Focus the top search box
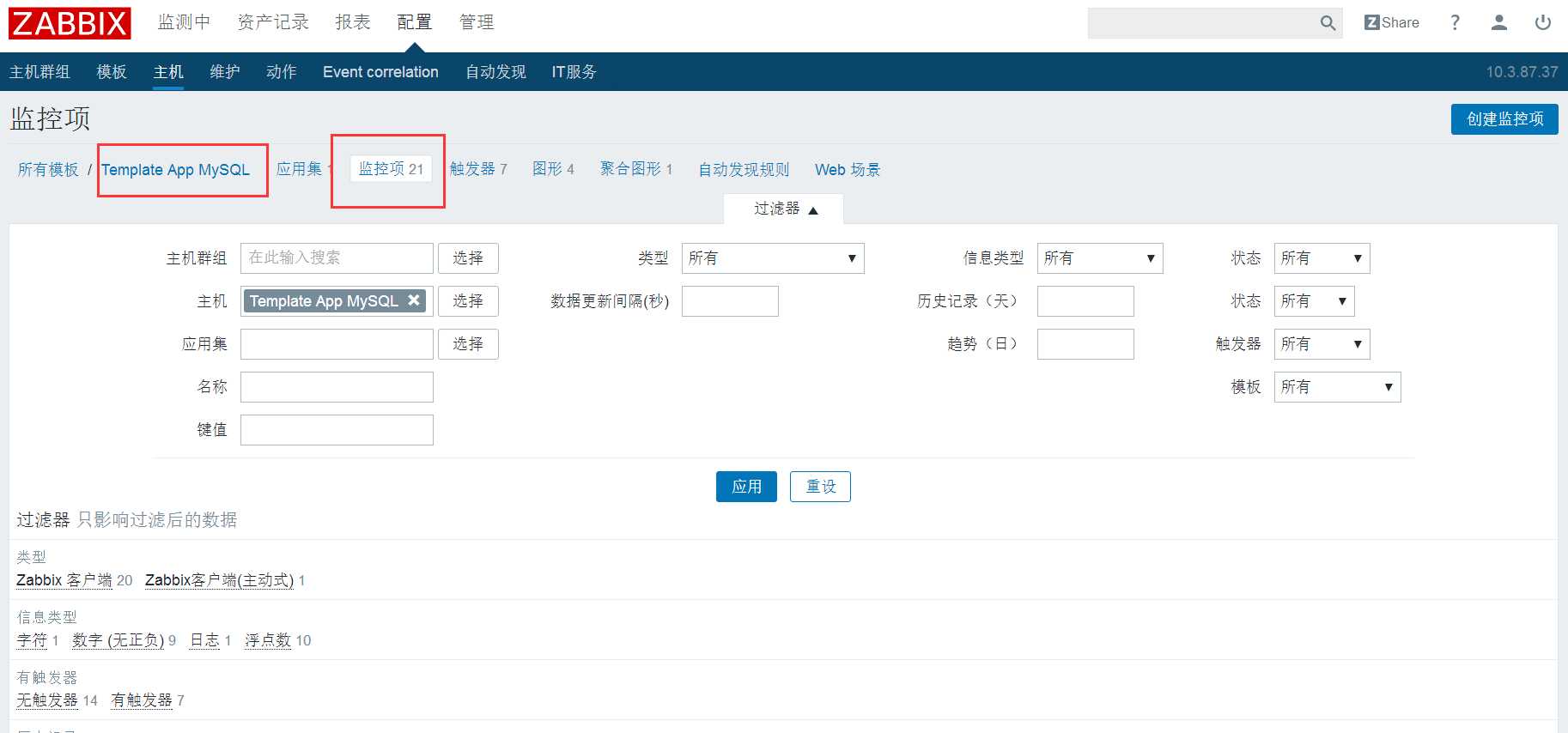Screen dimensions: 1568x733 (1201, 23)
